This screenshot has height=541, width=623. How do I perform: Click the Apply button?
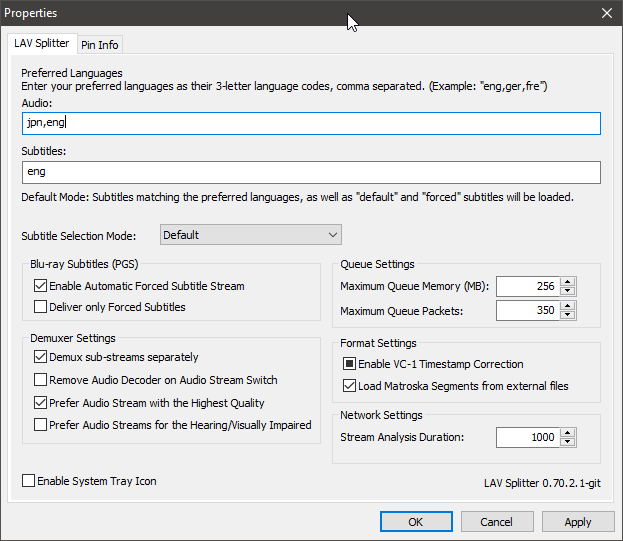point(578,522)
